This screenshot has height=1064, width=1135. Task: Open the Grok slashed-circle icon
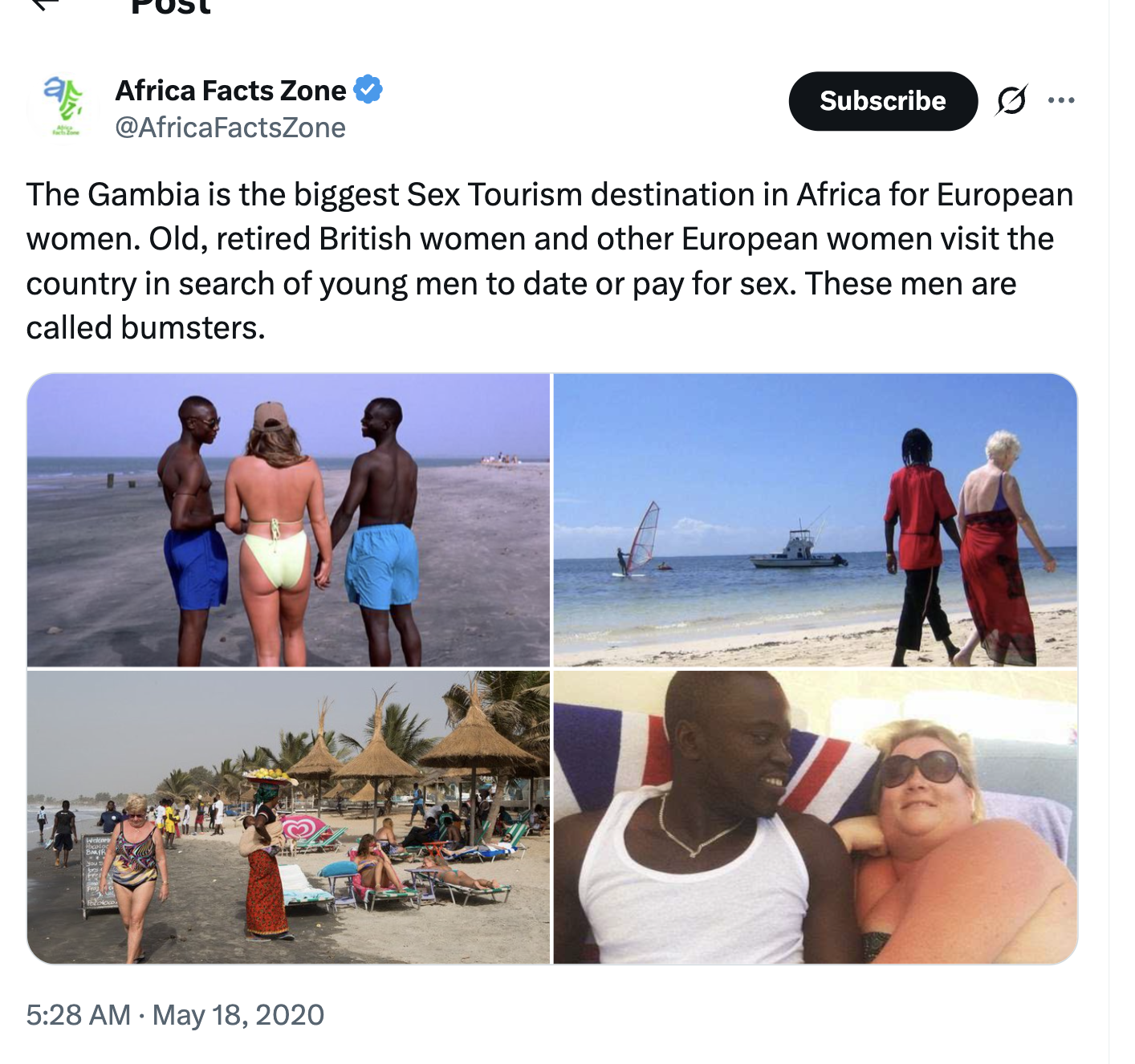pos(1011,100)
